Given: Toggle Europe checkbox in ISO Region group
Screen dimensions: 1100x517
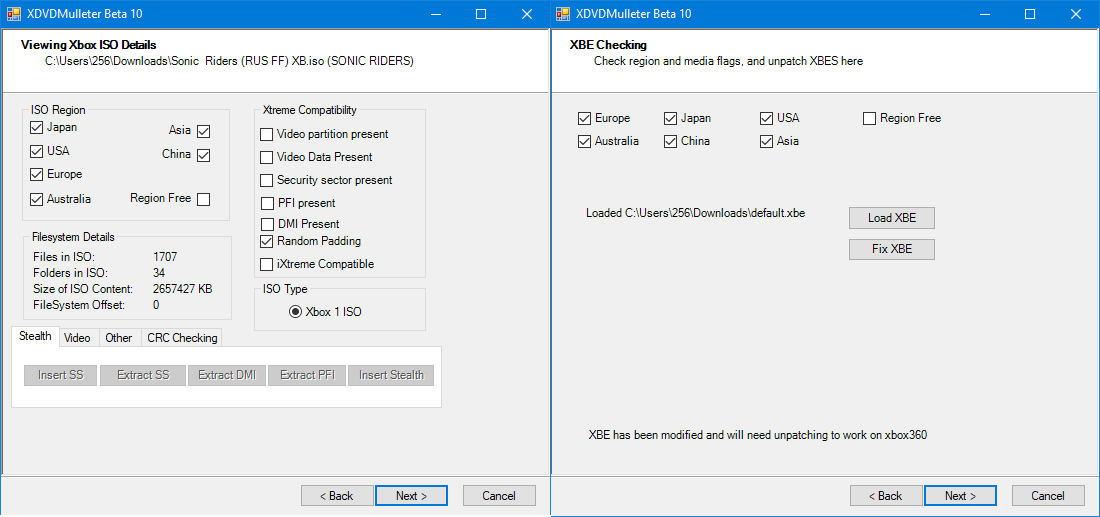Looking at the screenshot, I should point(36,175).
